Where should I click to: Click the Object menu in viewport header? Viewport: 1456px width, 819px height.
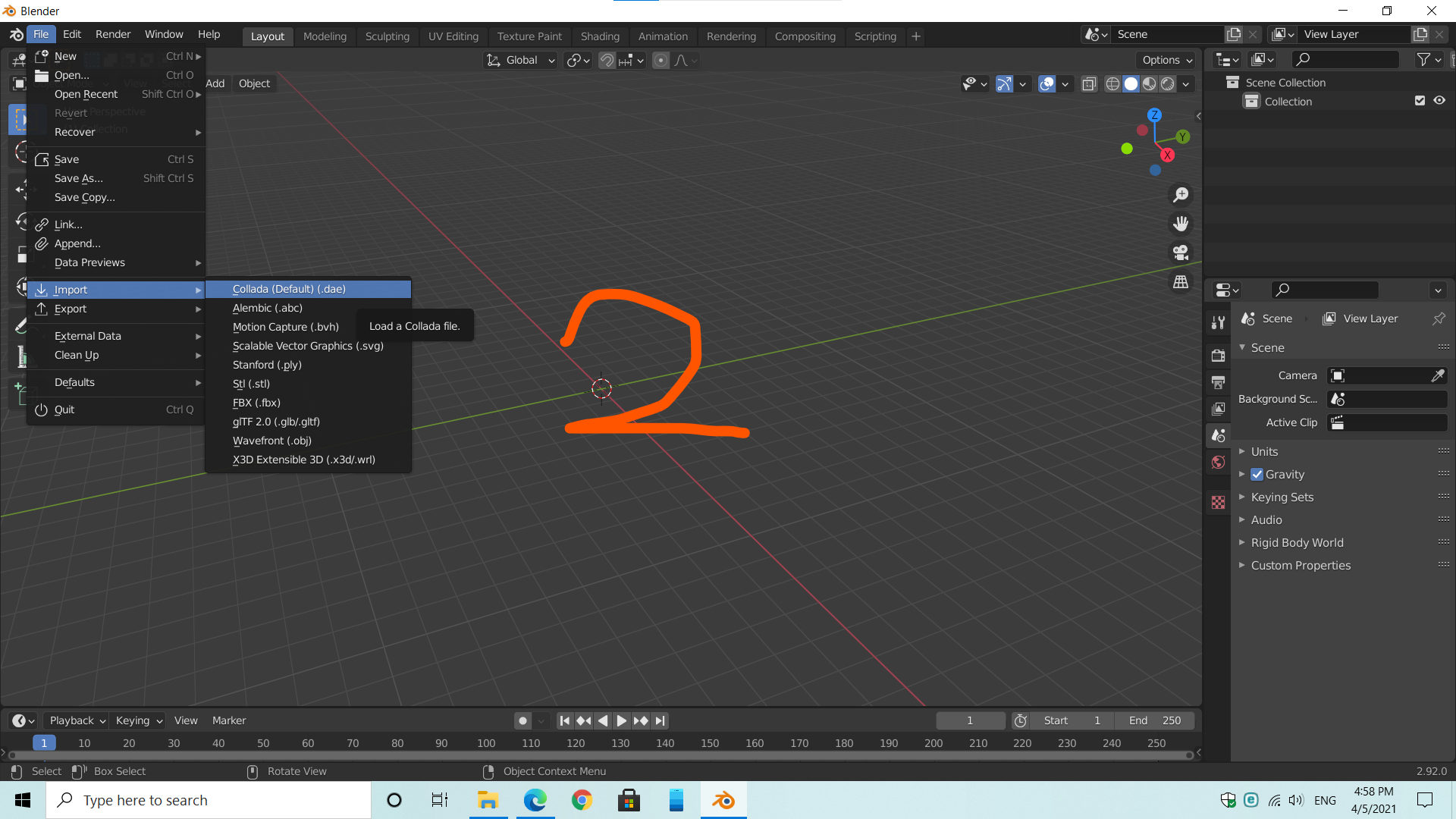(x=254, y=83)
